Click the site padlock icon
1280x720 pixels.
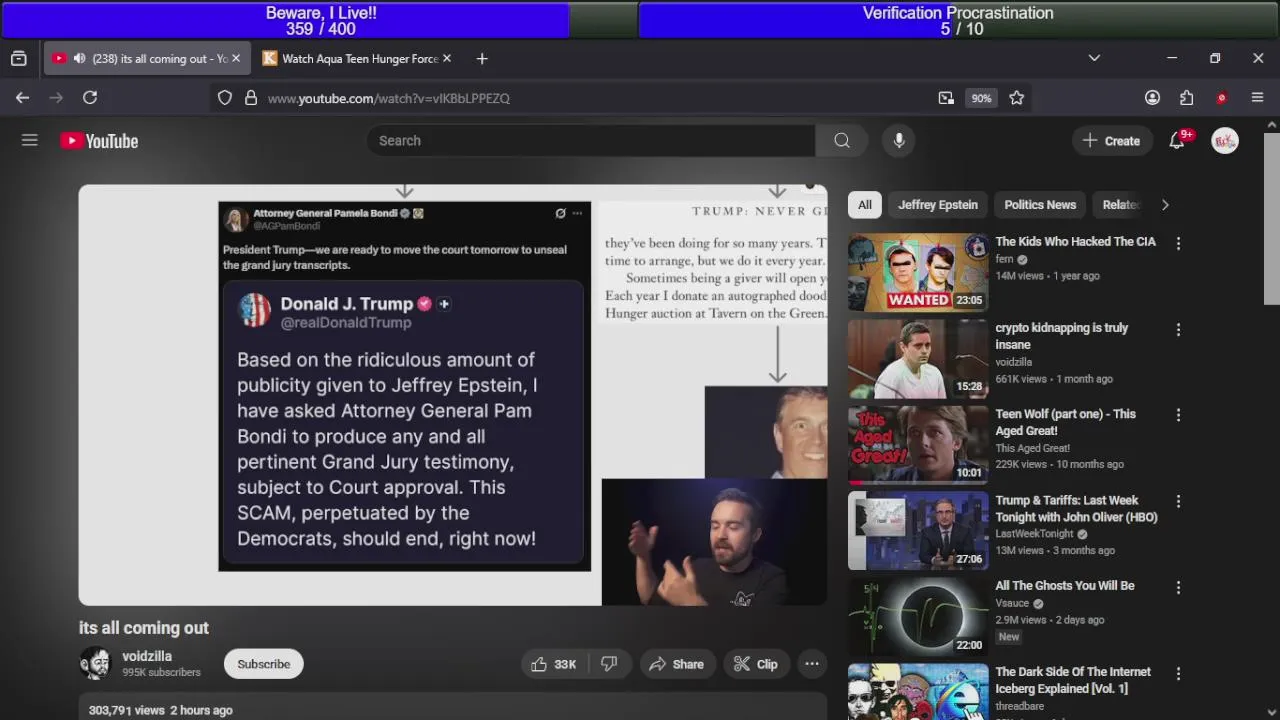click(251, 98)
